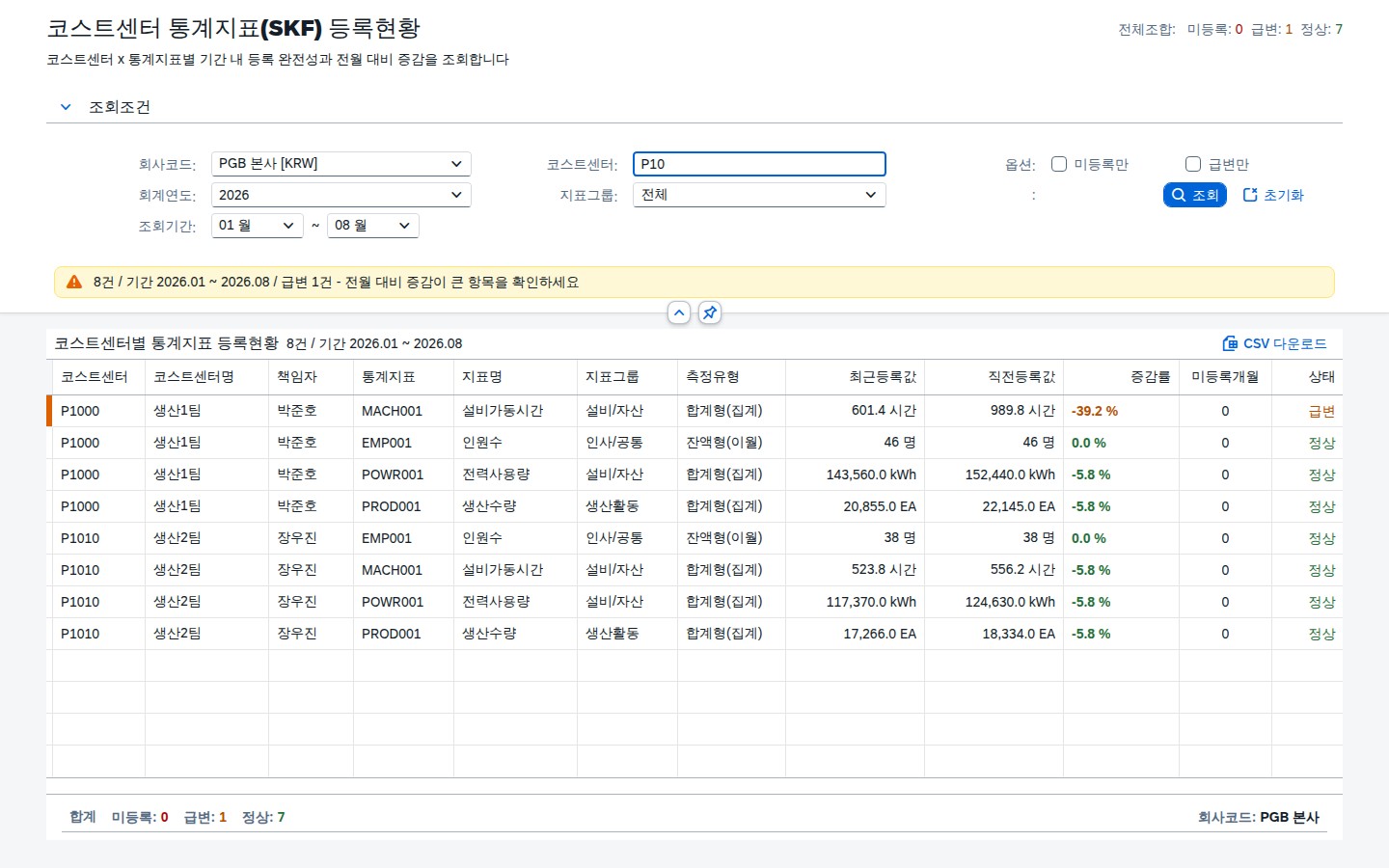Click EMP001 in the 생산1팀 row

point(387,443)
